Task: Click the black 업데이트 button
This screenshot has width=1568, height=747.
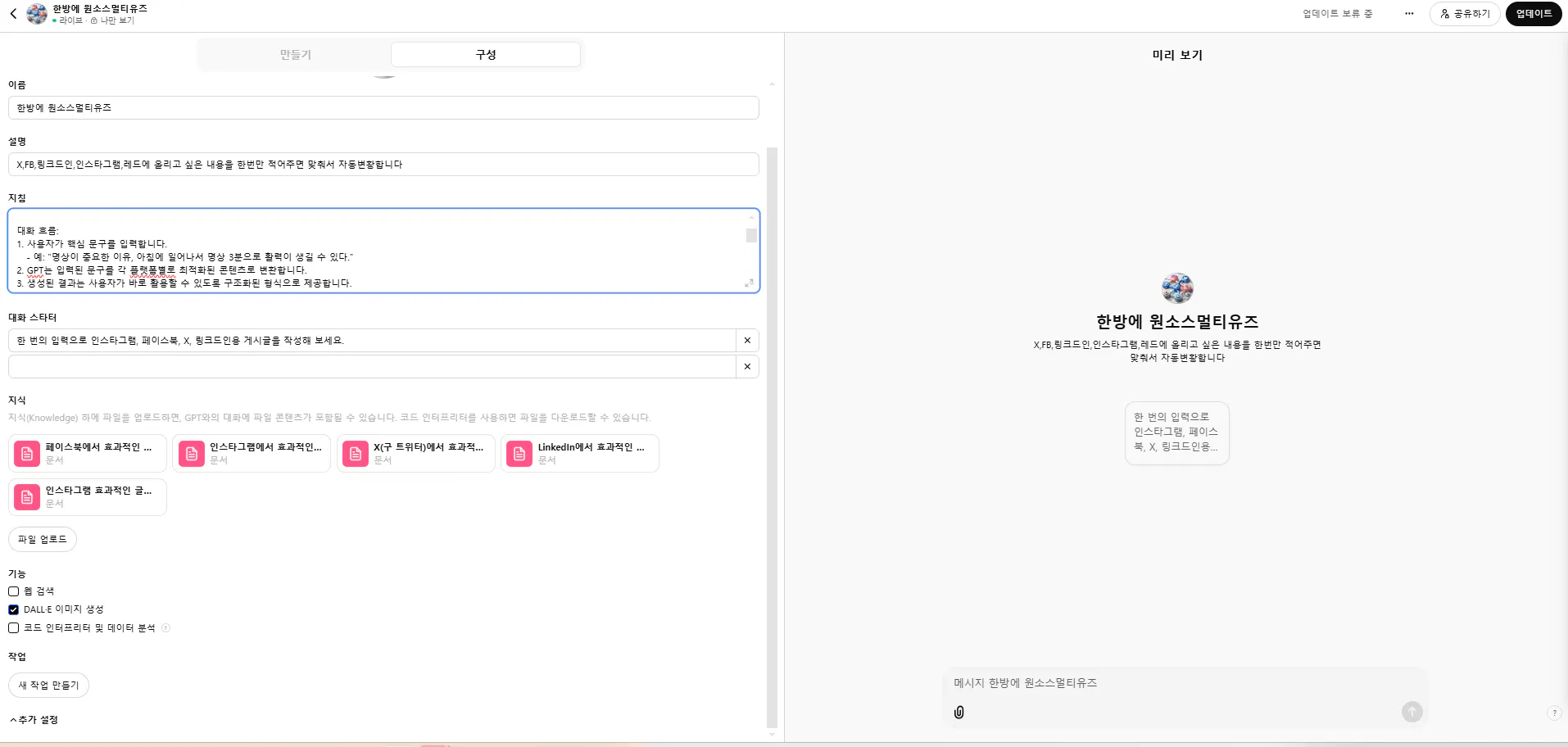Action: coord(1534,14)
